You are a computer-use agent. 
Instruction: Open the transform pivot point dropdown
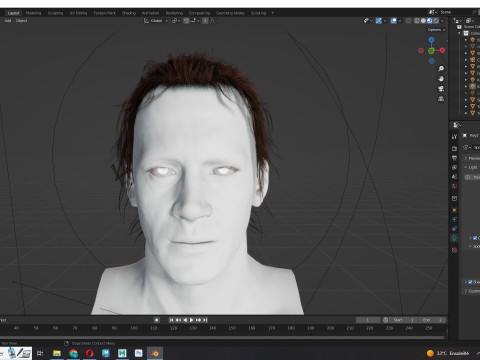pyautogui.click(x=176, y=21)
